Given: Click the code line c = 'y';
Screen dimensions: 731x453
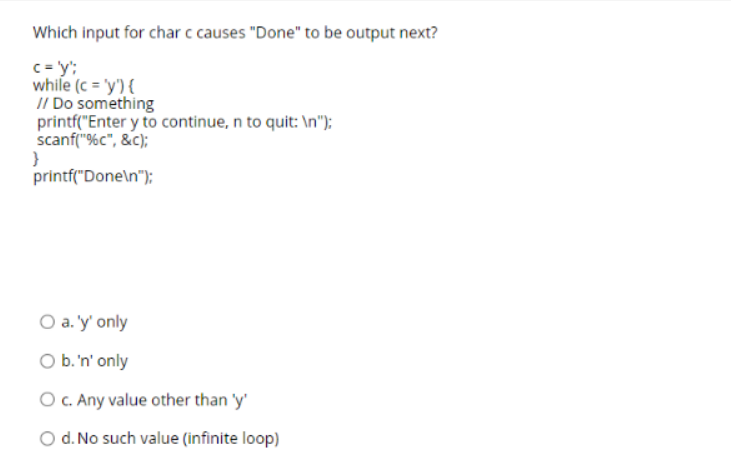Looking at the screenshot, I should [55, 68].
